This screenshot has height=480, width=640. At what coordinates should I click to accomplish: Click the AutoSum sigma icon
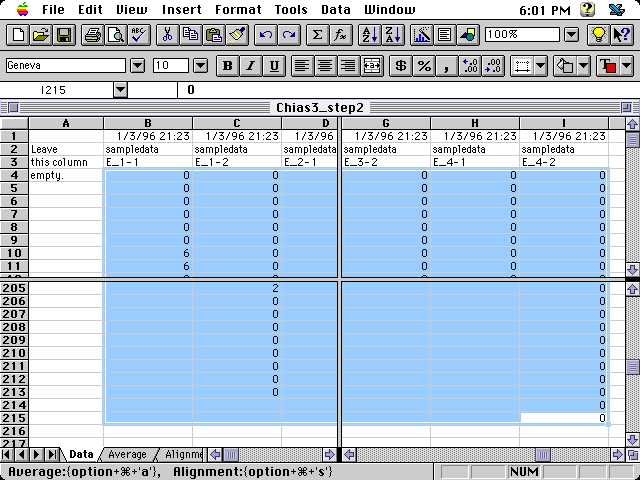tap(317, 35)
